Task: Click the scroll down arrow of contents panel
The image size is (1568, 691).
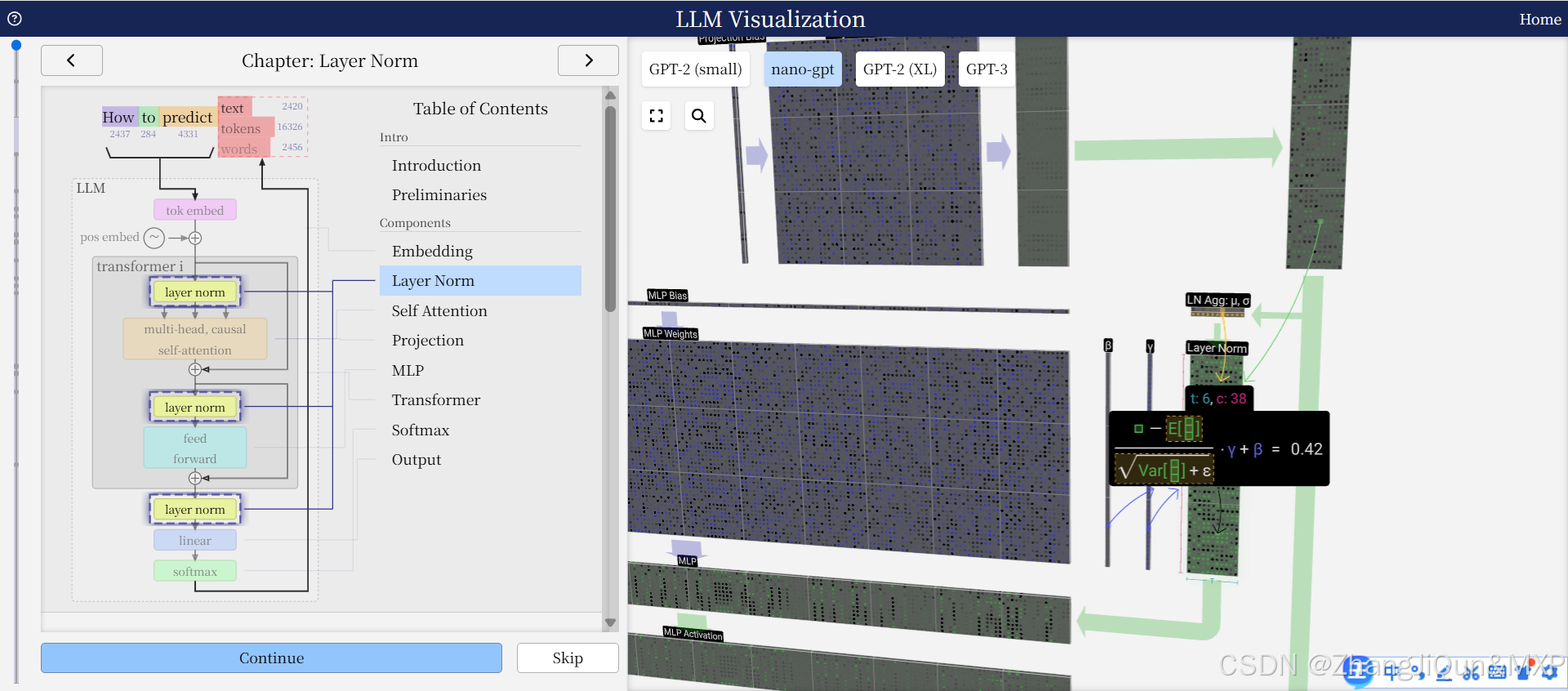Action: 610,623
